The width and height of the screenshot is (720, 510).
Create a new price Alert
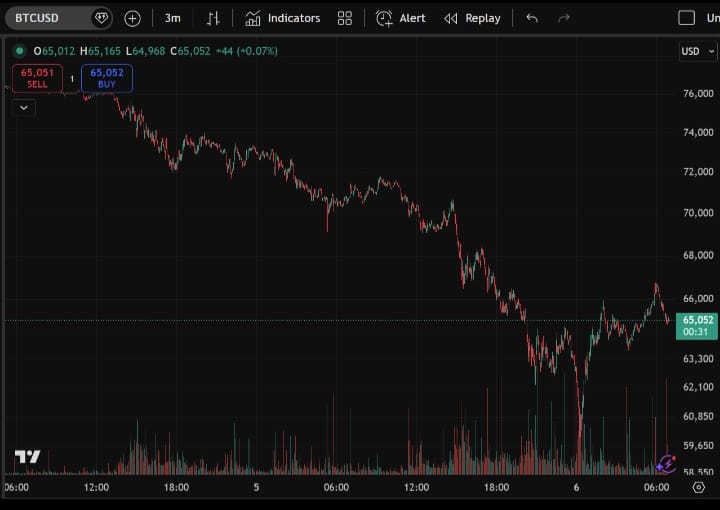(x=401, y=18)
